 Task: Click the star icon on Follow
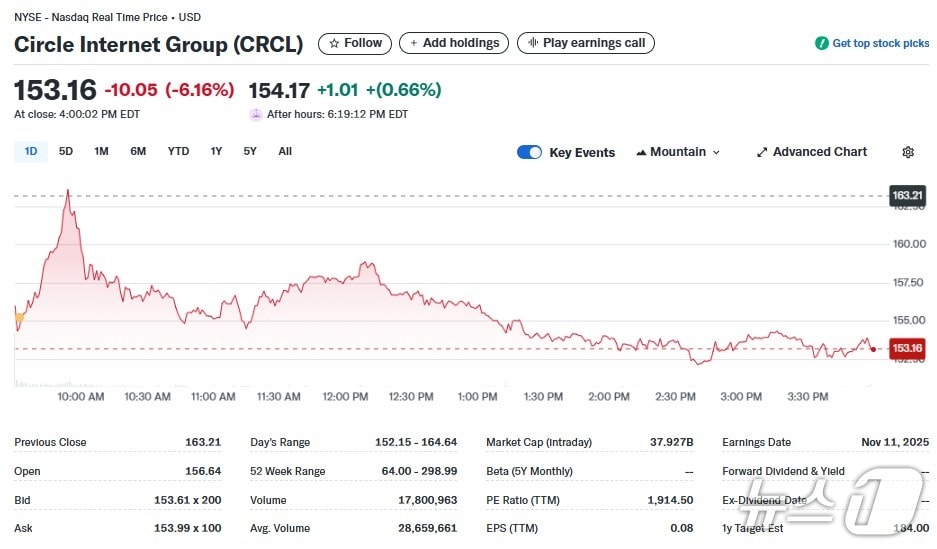tap(334, 44)
